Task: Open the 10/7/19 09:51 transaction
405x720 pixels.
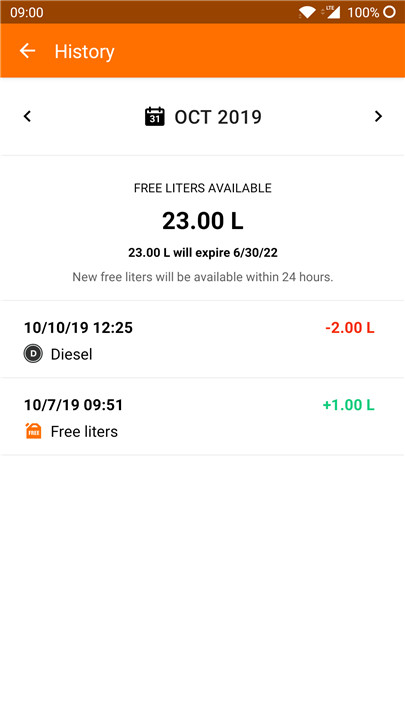Action: (202, 416)
